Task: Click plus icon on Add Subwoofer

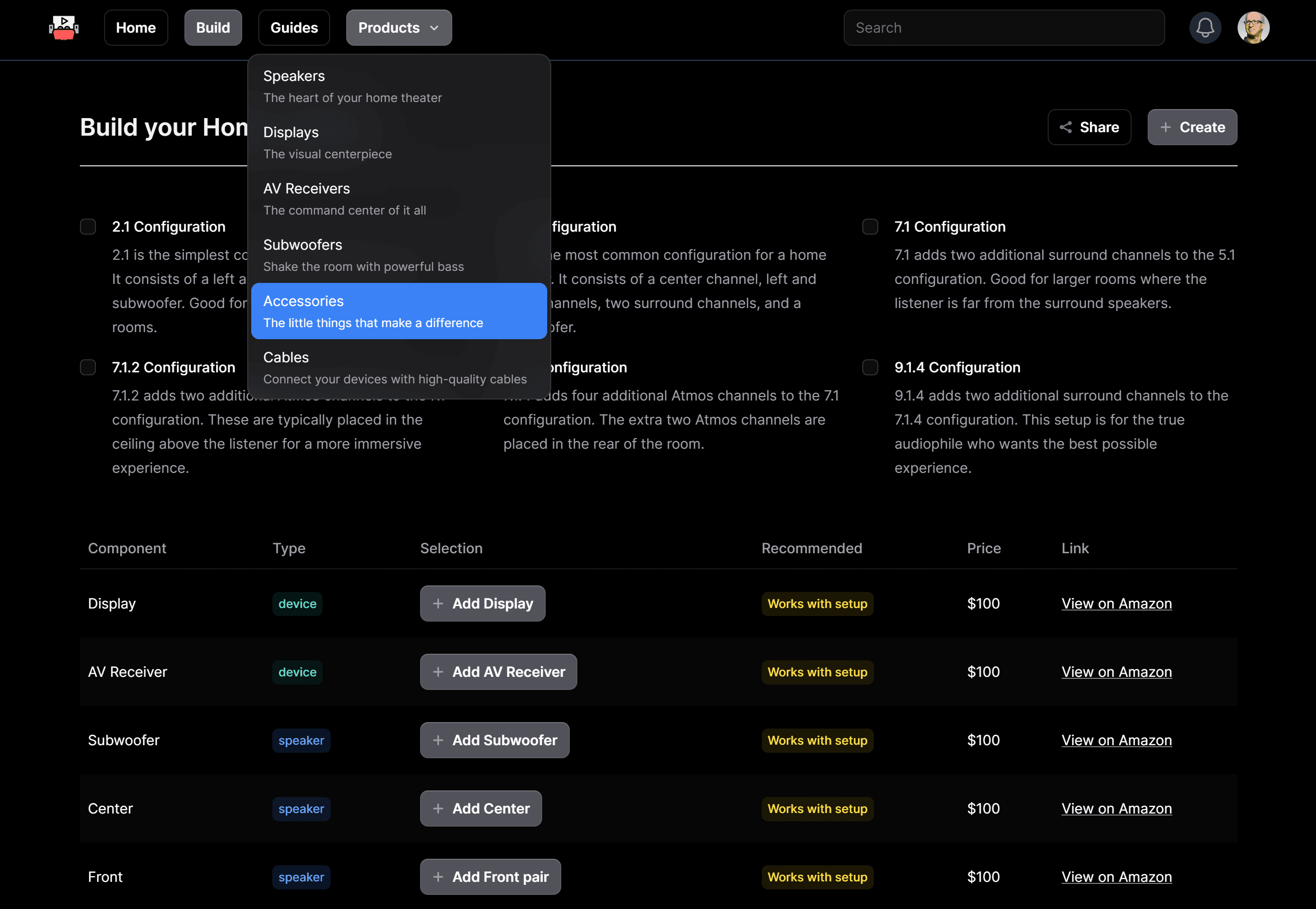Action: (x=438, y=740)
